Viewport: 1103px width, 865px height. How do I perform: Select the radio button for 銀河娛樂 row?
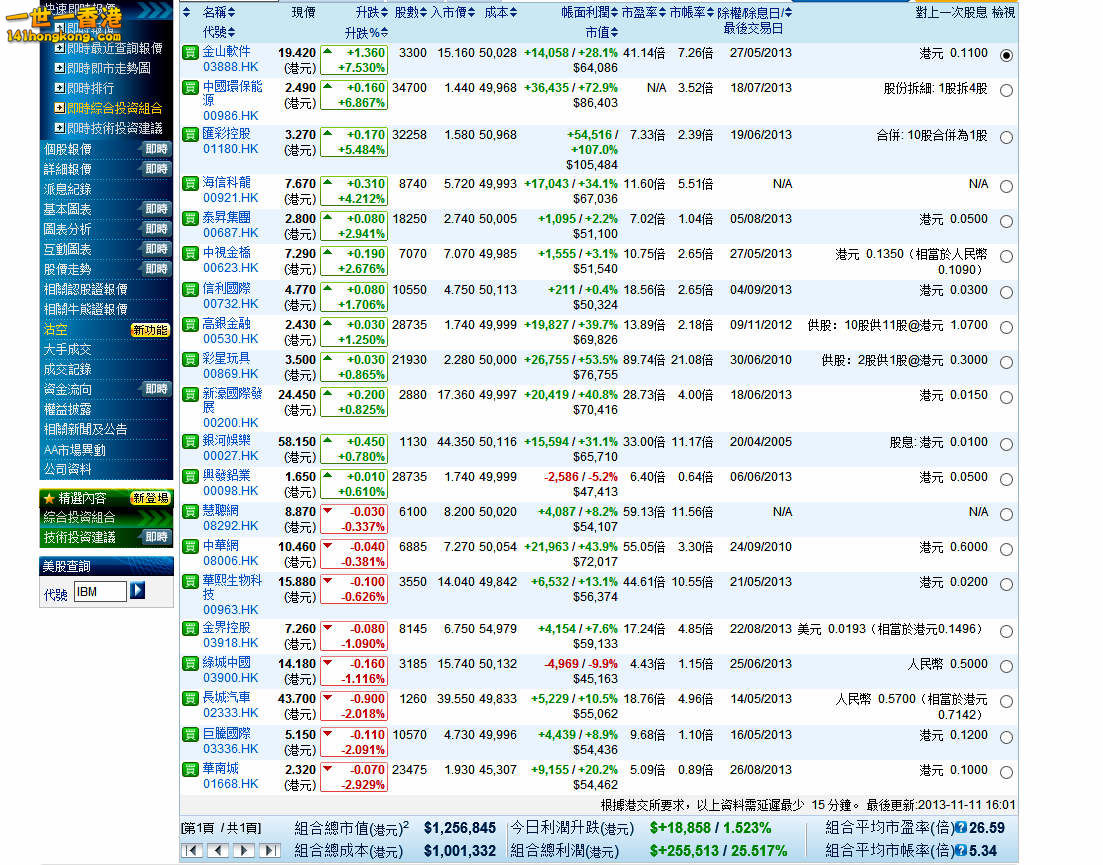tap(1007, 445)
